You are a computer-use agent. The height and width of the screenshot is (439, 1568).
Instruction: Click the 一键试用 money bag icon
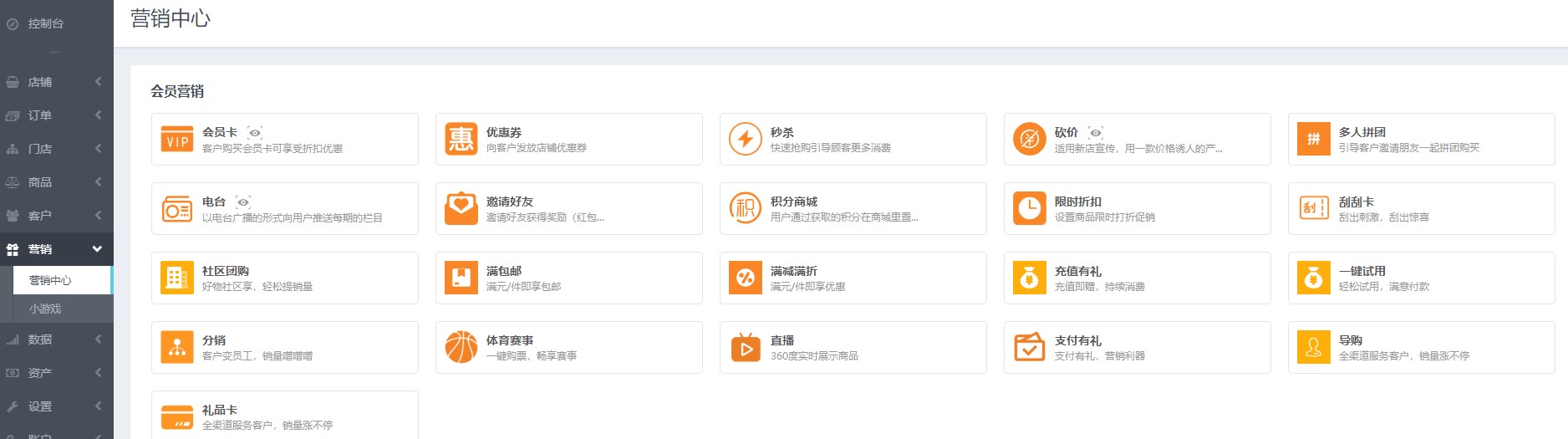pyautogui.click(x=1314, y=278)
